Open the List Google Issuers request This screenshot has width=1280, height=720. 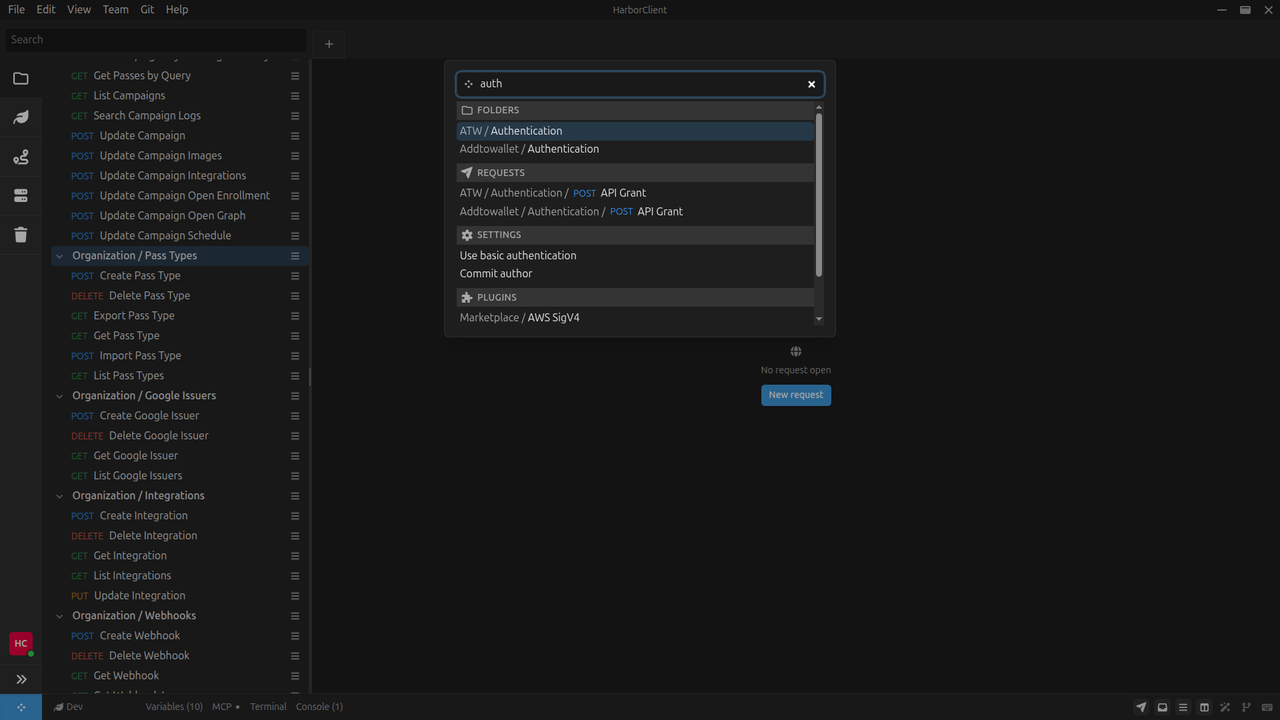138,476
